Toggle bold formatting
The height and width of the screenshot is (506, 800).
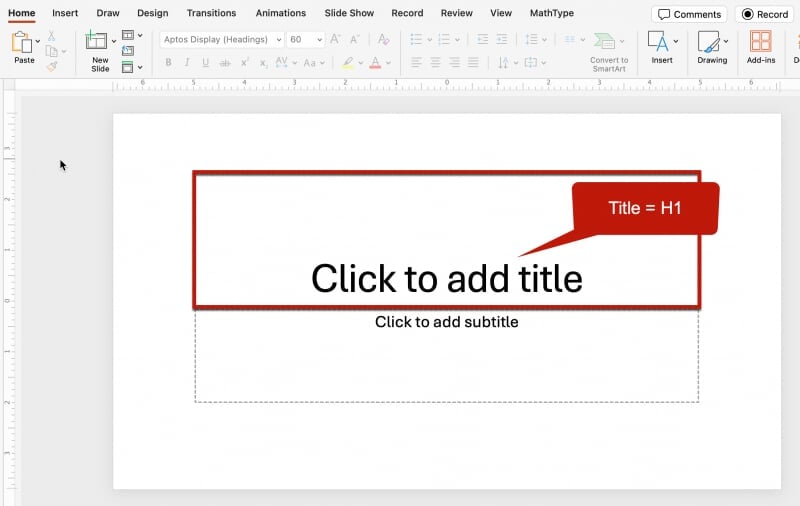coord(168,63)
